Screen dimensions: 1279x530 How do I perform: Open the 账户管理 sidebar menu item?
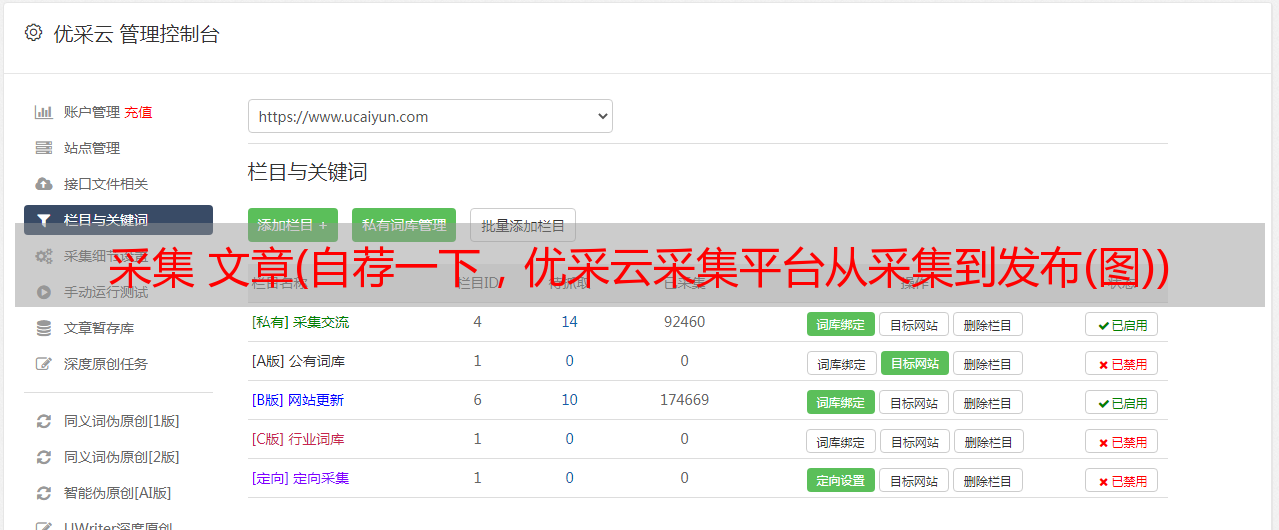tap(92, 112)
